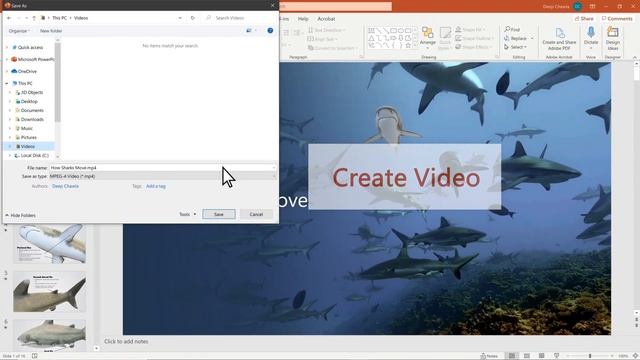Open Tools dropdown in Save As

[188, 214]
